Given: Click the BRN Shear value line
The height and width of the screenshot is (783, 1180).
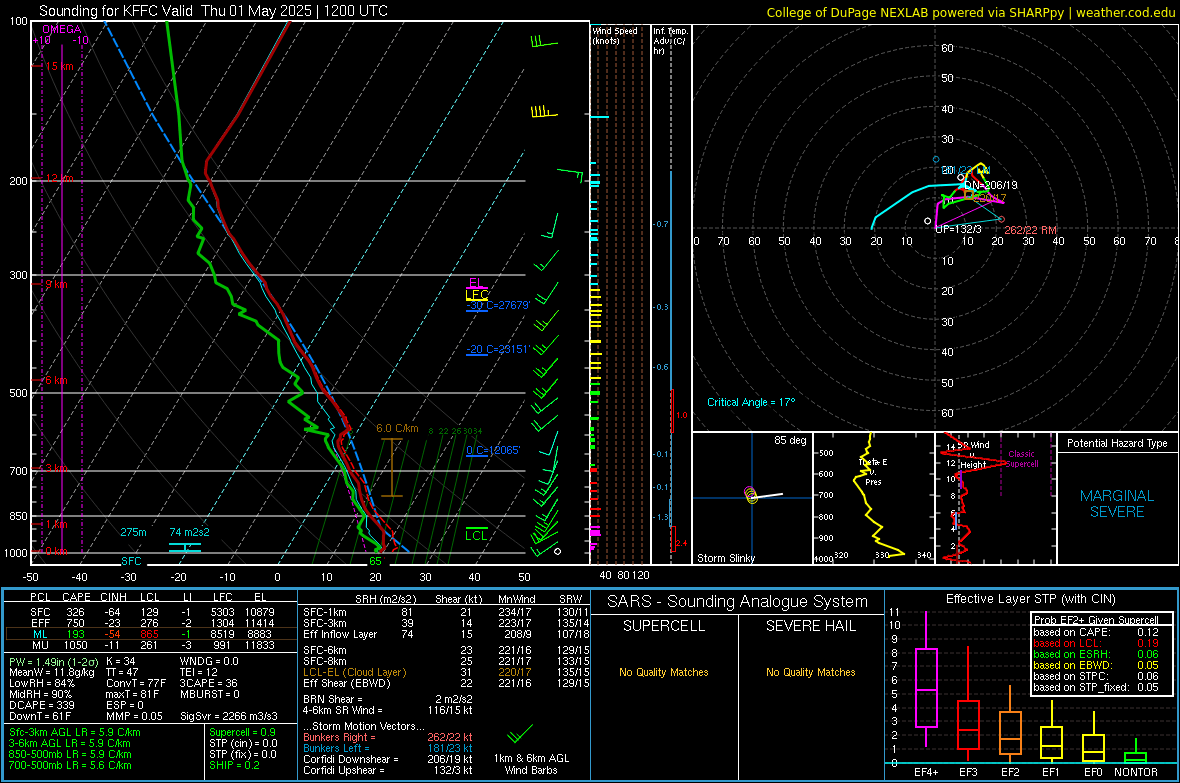Looking at the screenshot, I should 388,699.
